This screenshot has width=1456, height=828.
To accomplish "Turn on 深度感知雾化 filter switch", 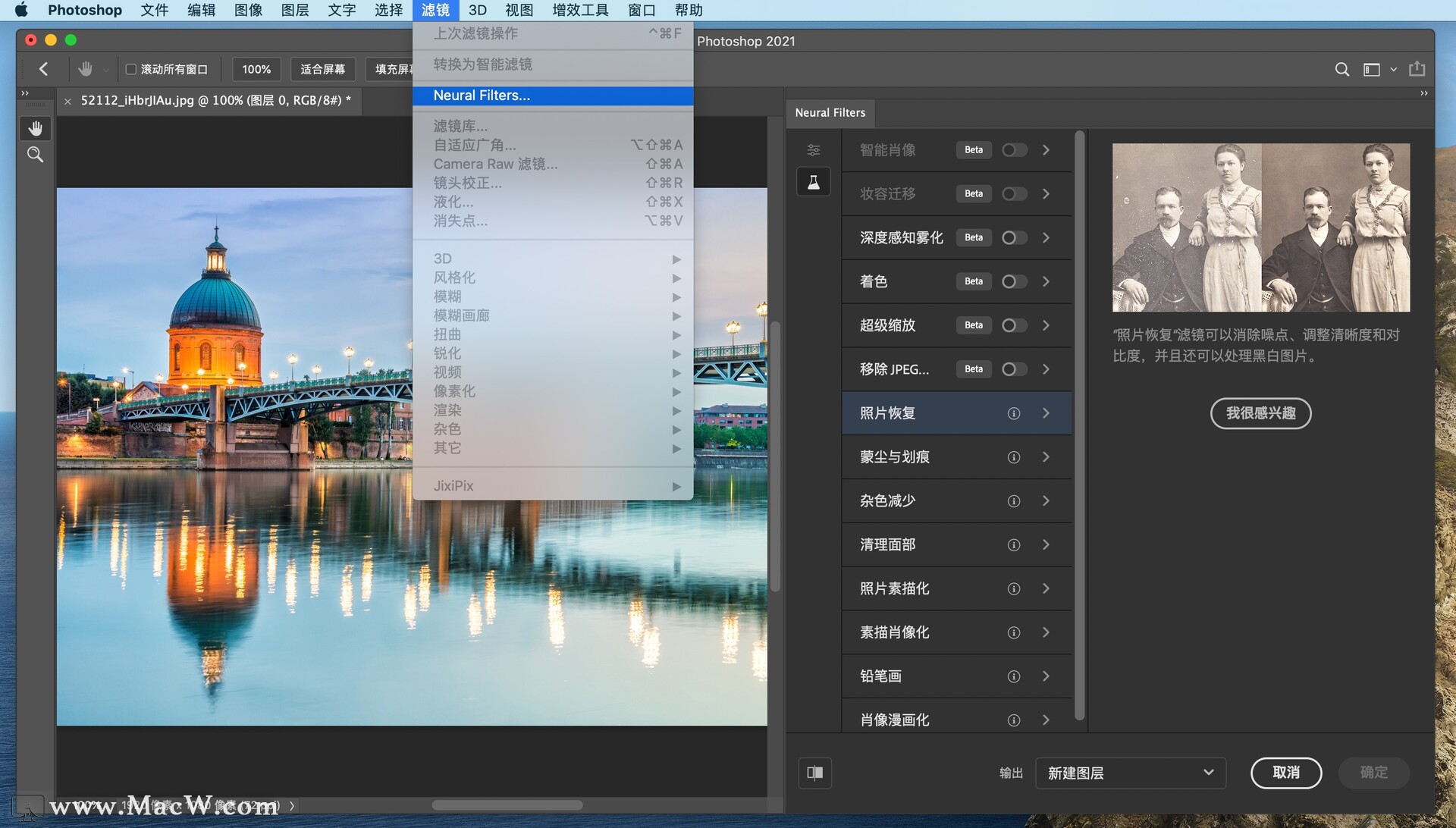I will pyautogui.click(x=1014, y=238).
